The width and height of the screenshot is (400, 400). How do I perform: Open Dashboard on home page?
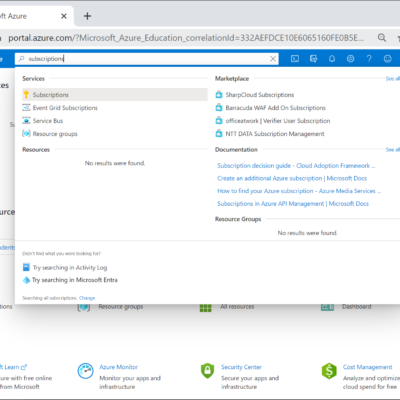pos(356,307)
